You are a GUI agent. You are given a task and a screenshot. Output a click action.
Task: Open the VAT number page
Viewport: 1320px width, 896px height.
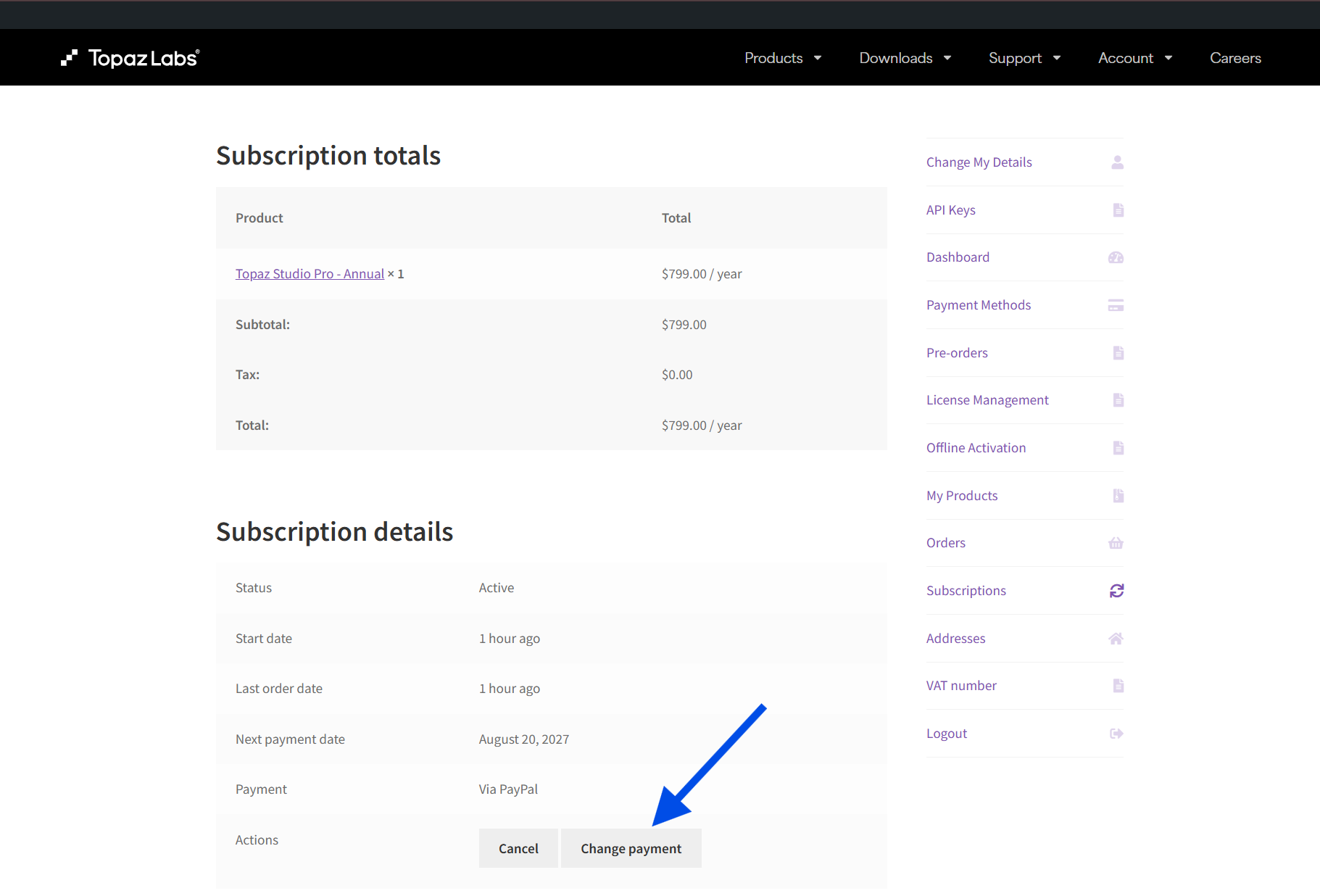961,686
